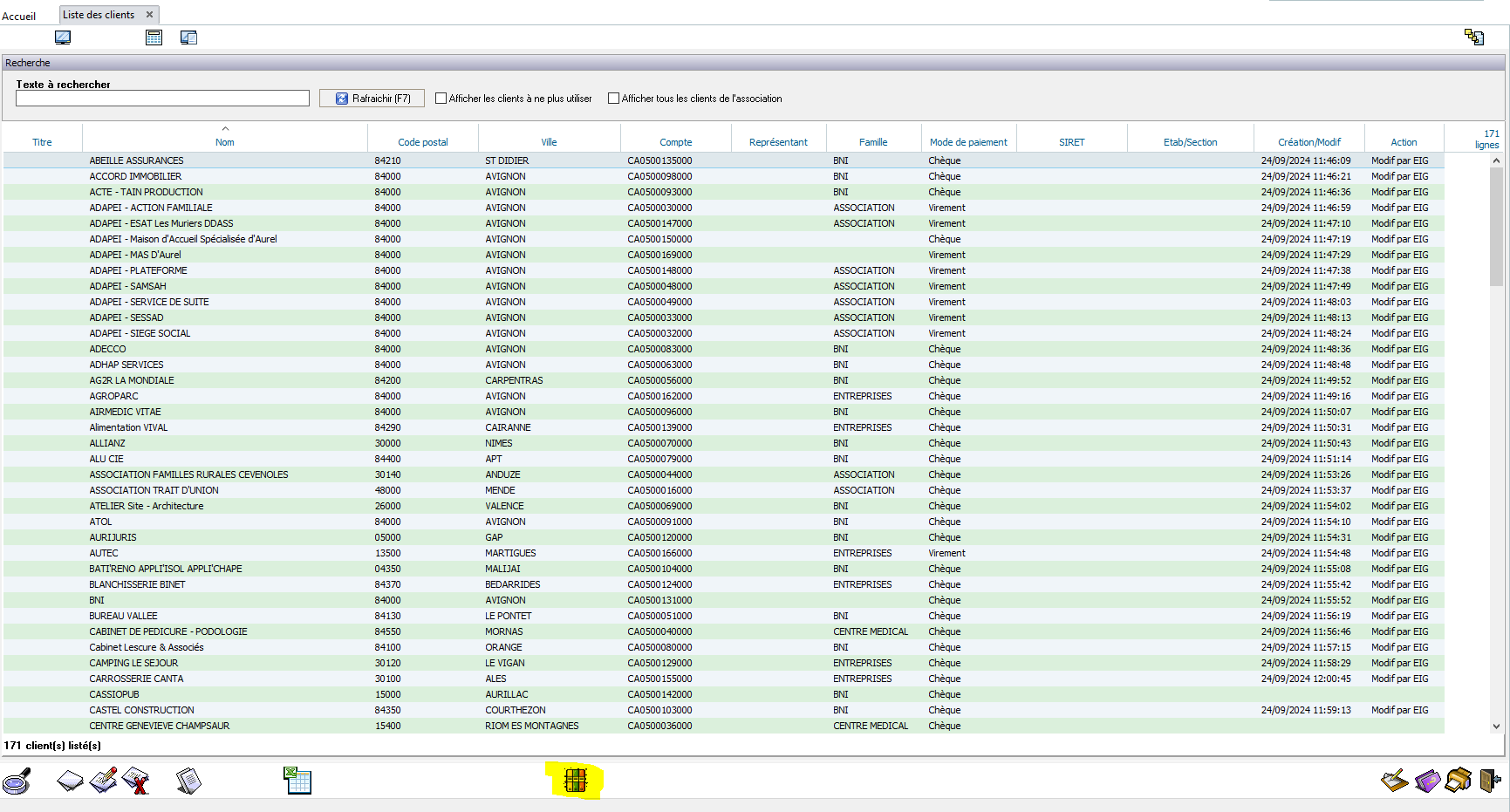Click the pencil on document icon bottom right
Screen dimensions: 1510x812
[1395, 781]
